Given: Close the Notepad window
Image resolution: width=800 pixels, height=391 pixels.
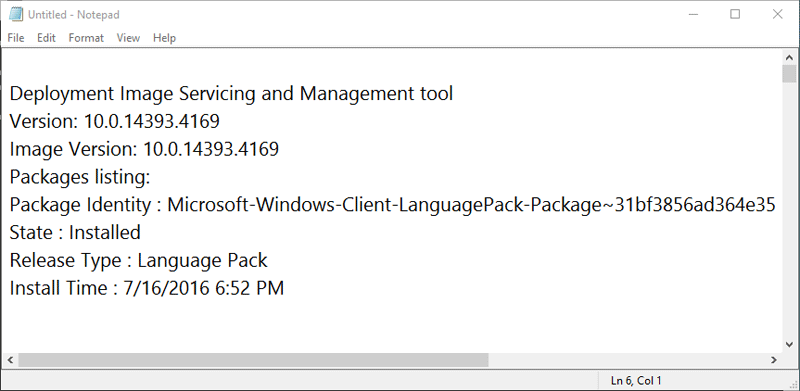Looking at the screenshot, I should (x=777, y=14).
